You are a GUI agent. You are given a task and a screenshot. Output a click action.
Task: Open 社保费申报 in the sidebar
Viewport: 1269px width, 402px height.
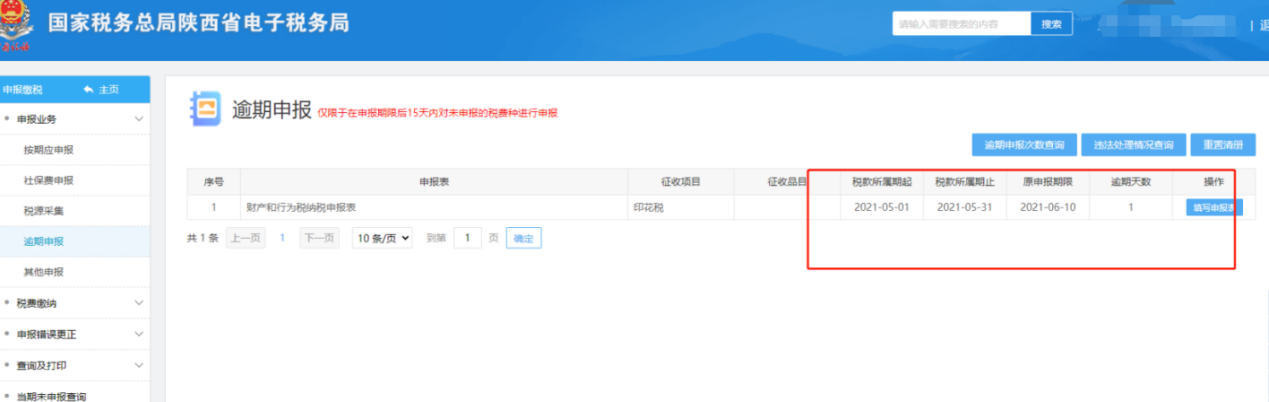(48, 181)
